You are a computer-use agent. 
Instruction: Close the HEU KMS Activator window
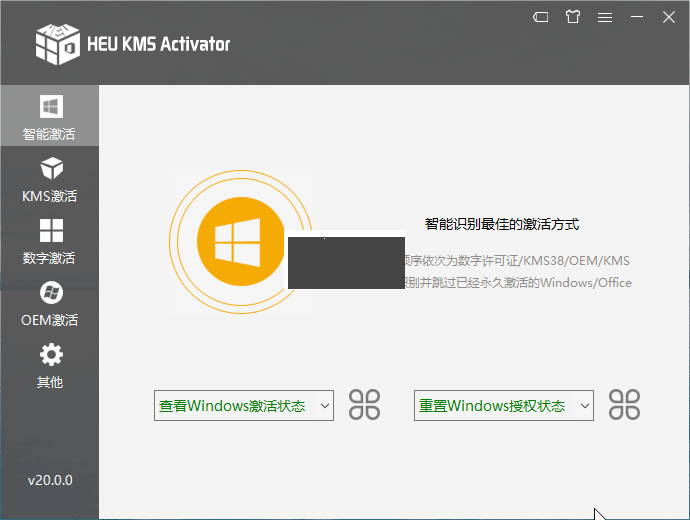coord(669,17)
